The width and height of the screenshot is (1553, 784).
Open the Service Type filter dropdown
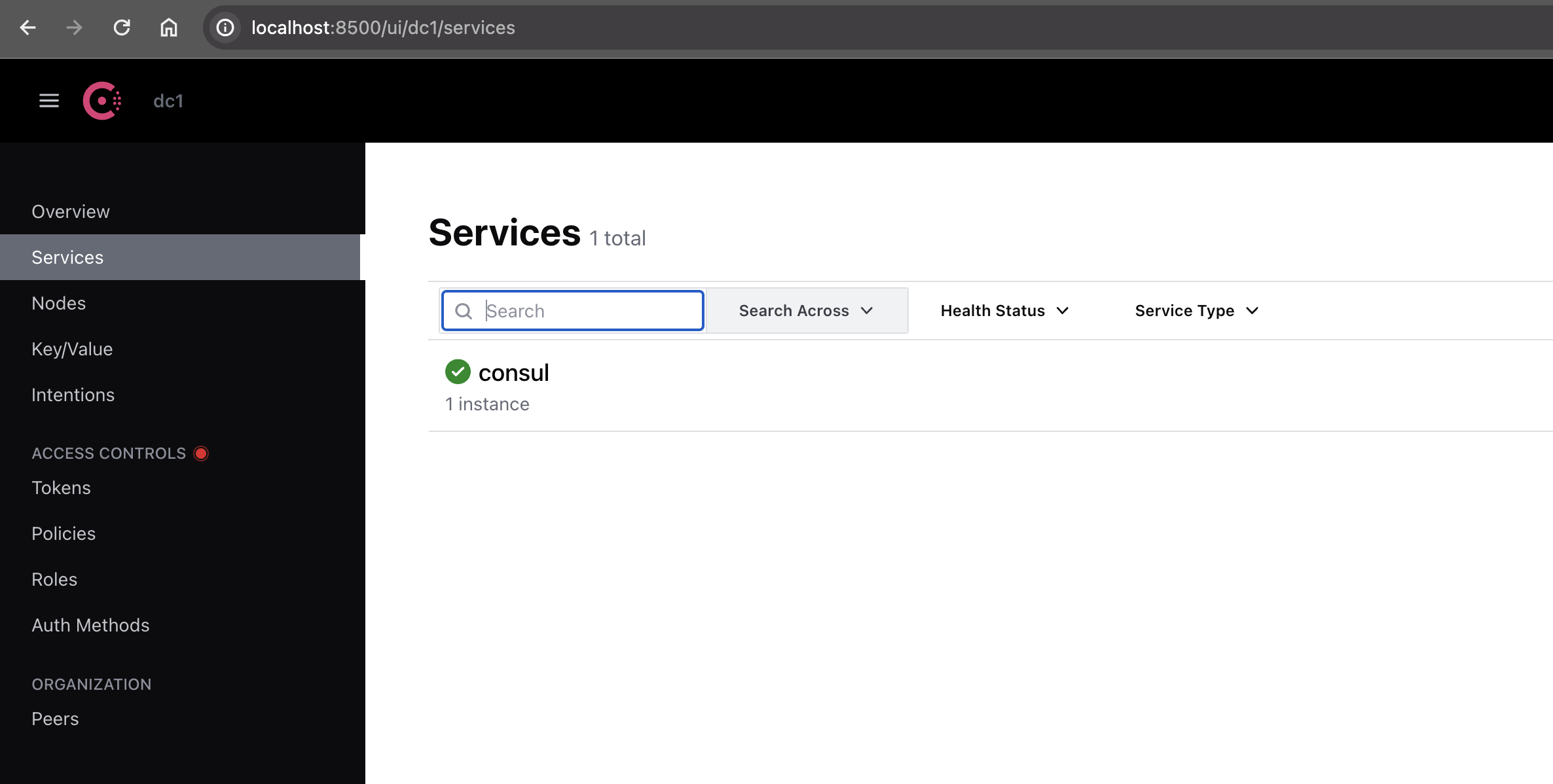pyautogui.click(x=1196, y=310)
